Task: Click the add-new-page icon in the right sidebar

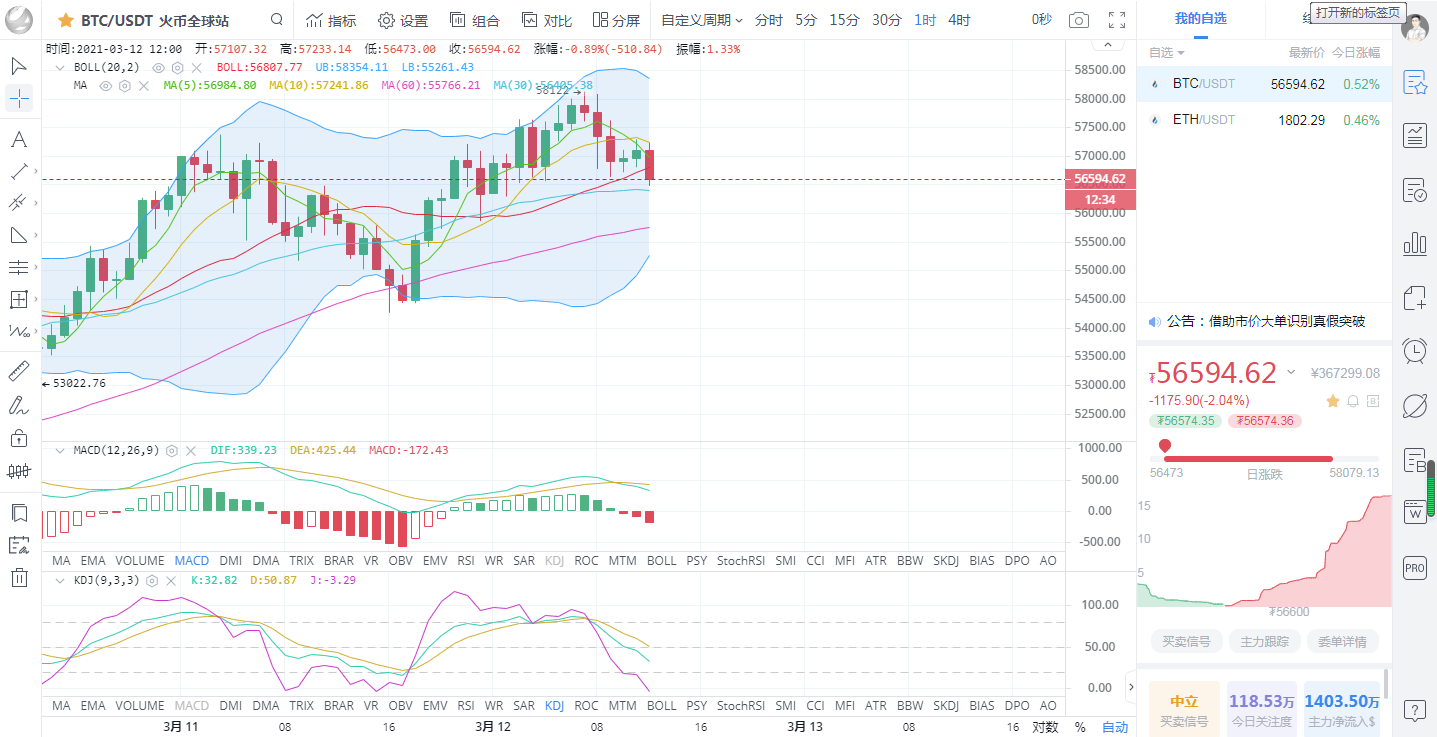Action: (1415, 297)
